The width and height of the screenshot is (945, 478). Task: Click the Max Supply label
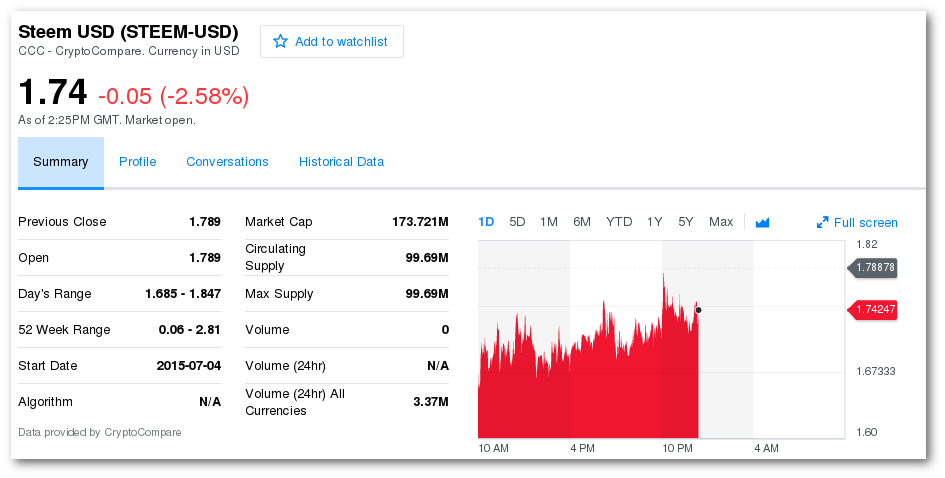pos(279,294)
